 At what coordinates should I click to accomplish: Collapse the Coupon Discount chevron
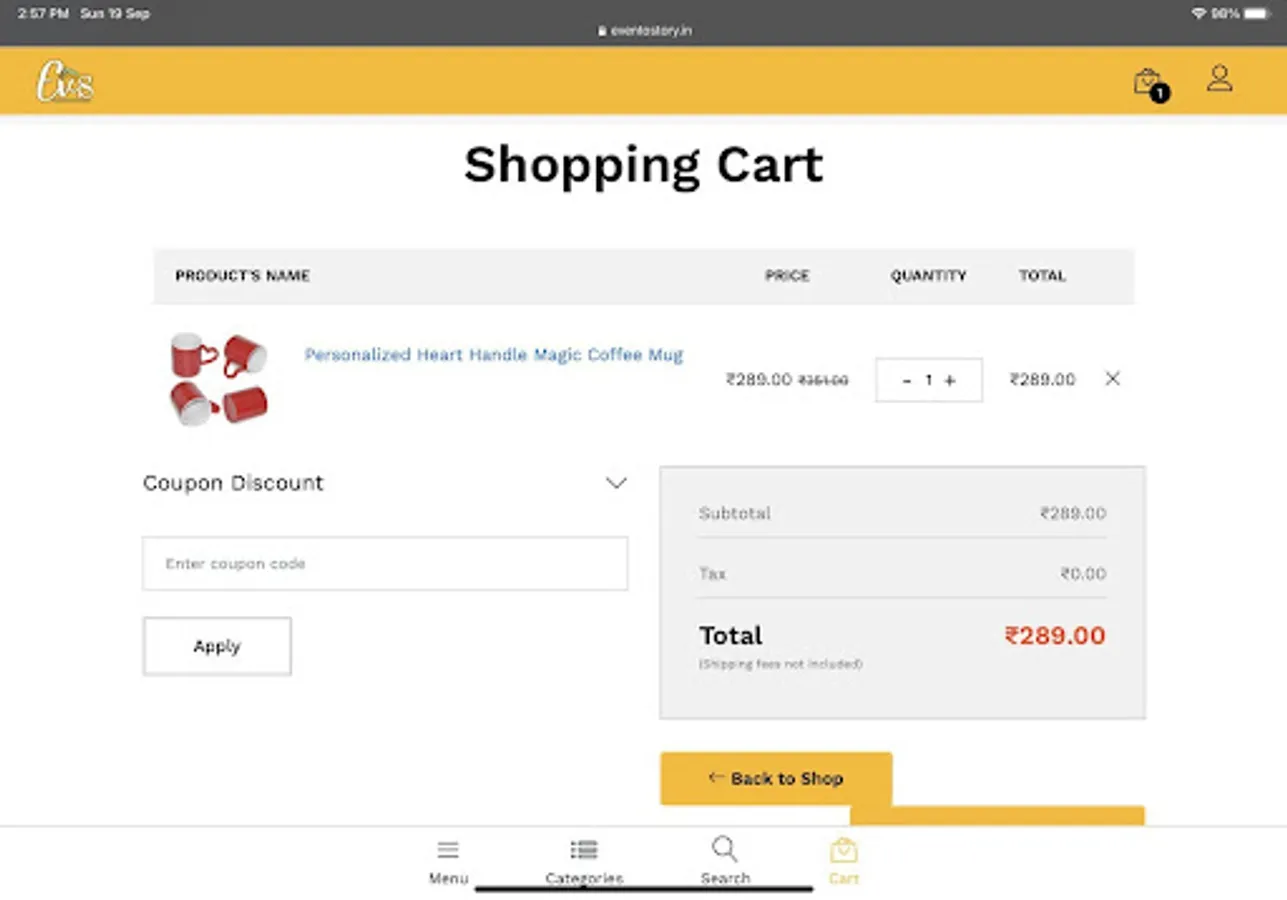pyautogui.click(x=616, y=483)
